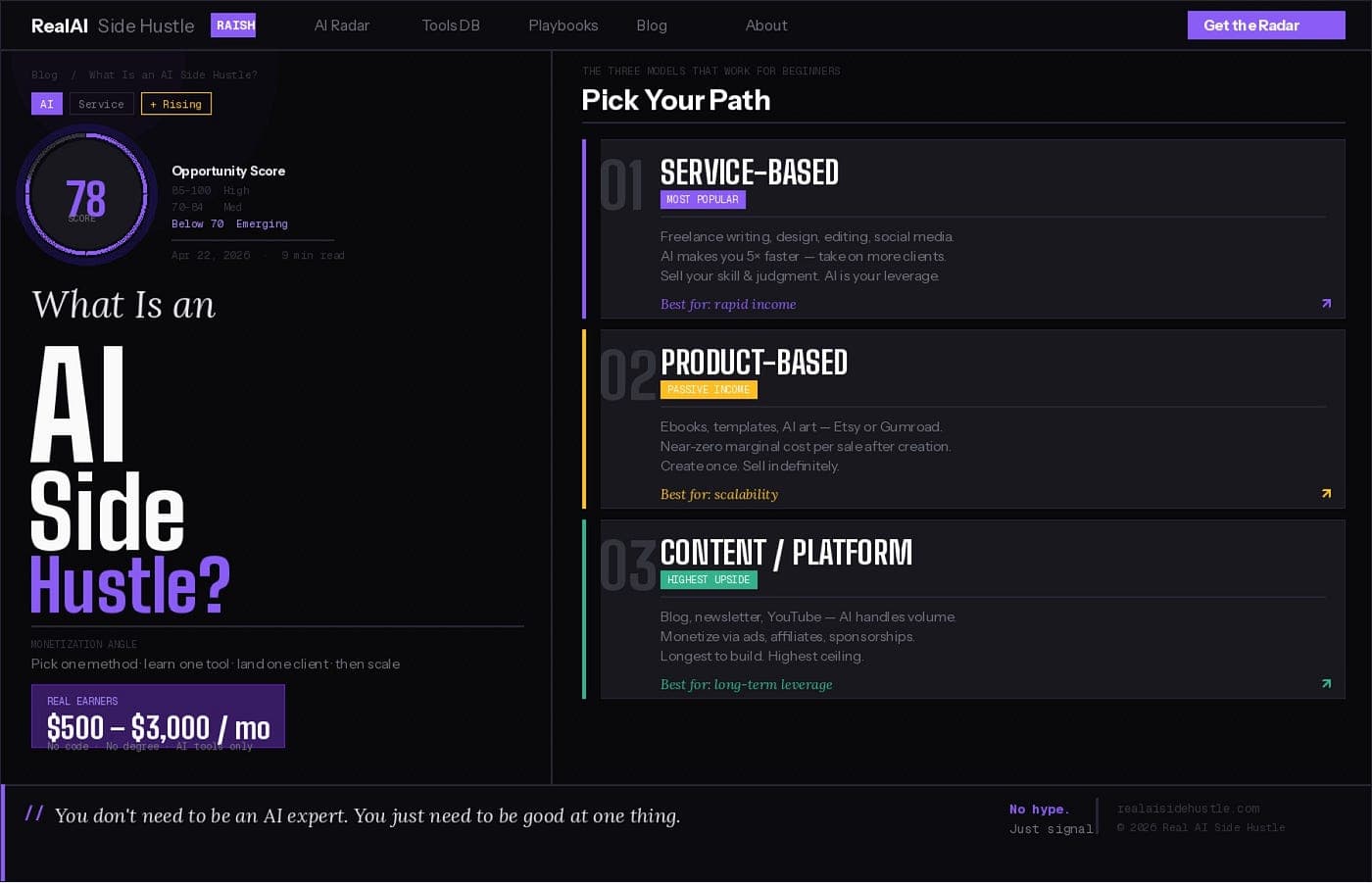Open the Blog link in navigation
Image resolution: width=1372 pixels, height=883 pixels.
tap(652, 25)
